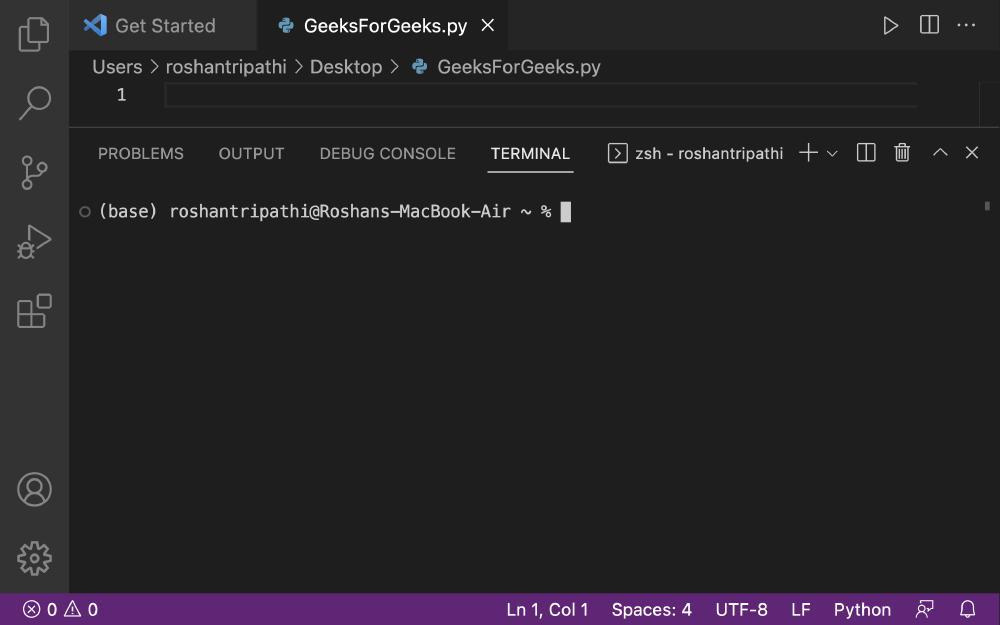Screen dimensions: 1000x625
Task: Kill the terminal with trash icon
Action: tap(902, 153)
